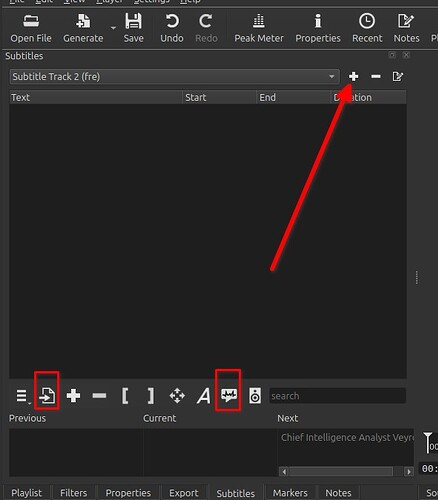The image size is (438, 500).
Task: Open the Peak Meter panel
Action: pyautogui.click(x=259, y=28)
